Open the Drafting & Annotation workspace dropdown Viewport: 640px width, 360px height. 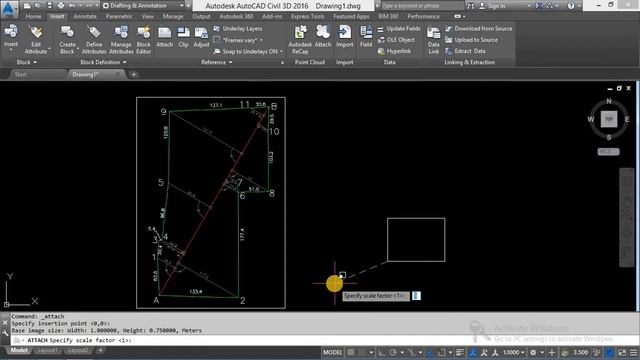pos(143,6)
